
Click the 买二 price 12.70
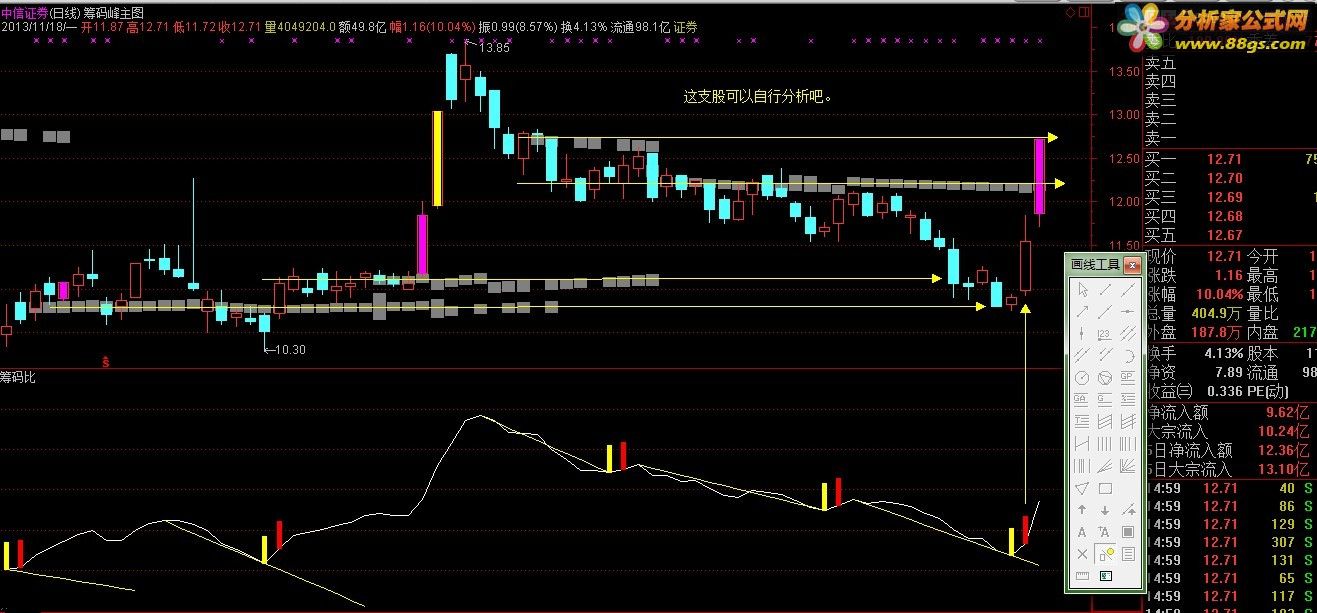tap(1224, 179)
